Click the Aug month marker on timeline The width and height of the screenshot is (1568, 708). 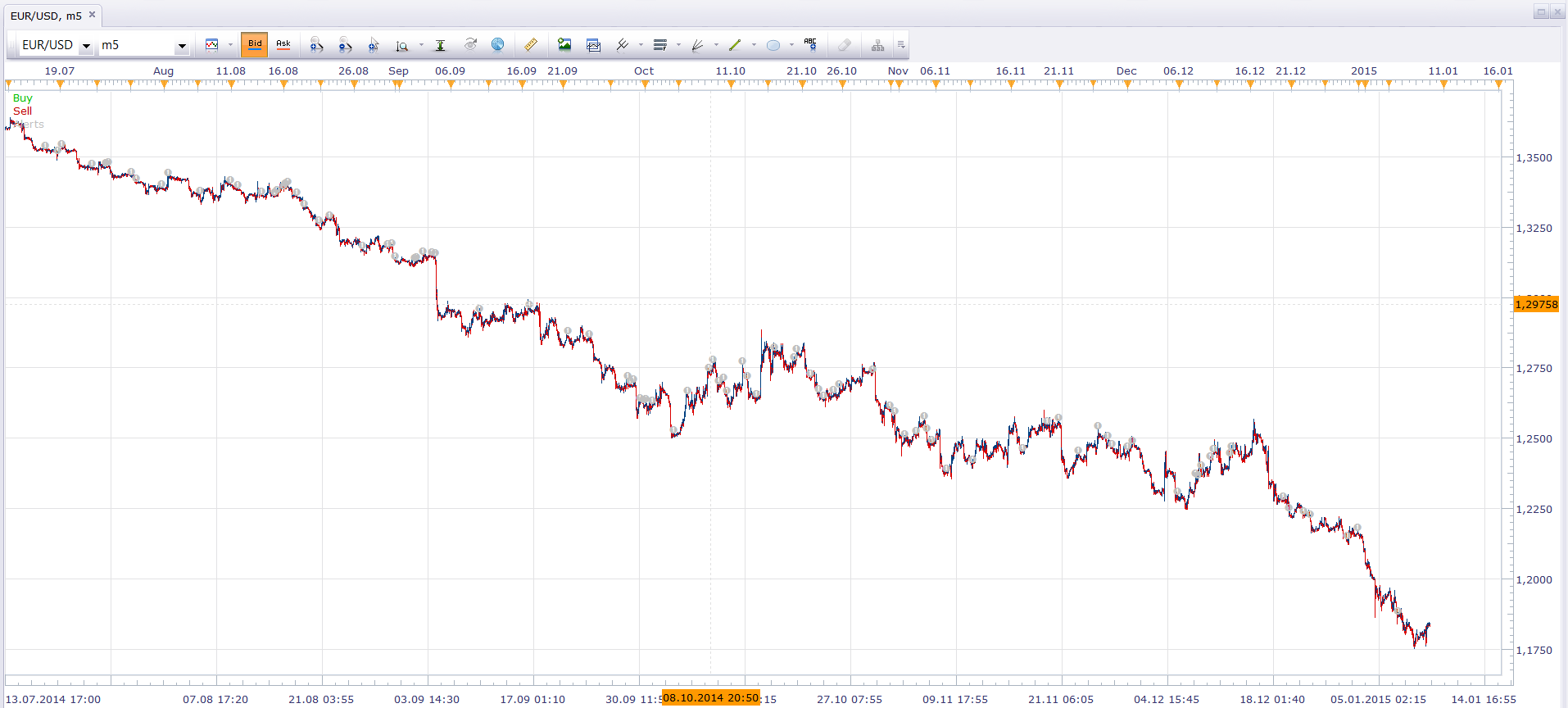pyautogui.click(x=163, y=70)
